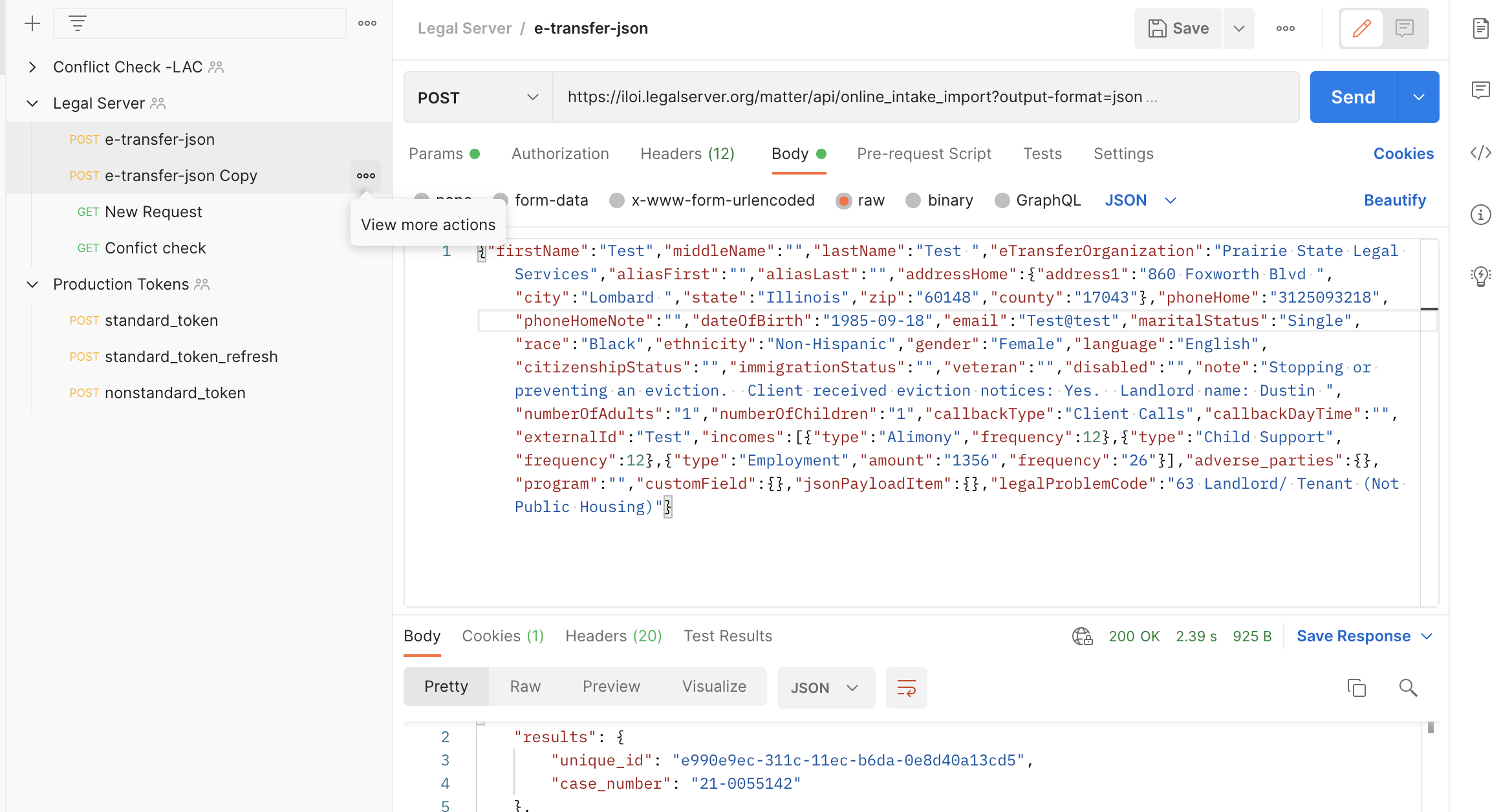The width and height of the screenshot is (1512, 812).
Task: Open sidebar options three-dot menu at top
Action: [x=367, y=23]
